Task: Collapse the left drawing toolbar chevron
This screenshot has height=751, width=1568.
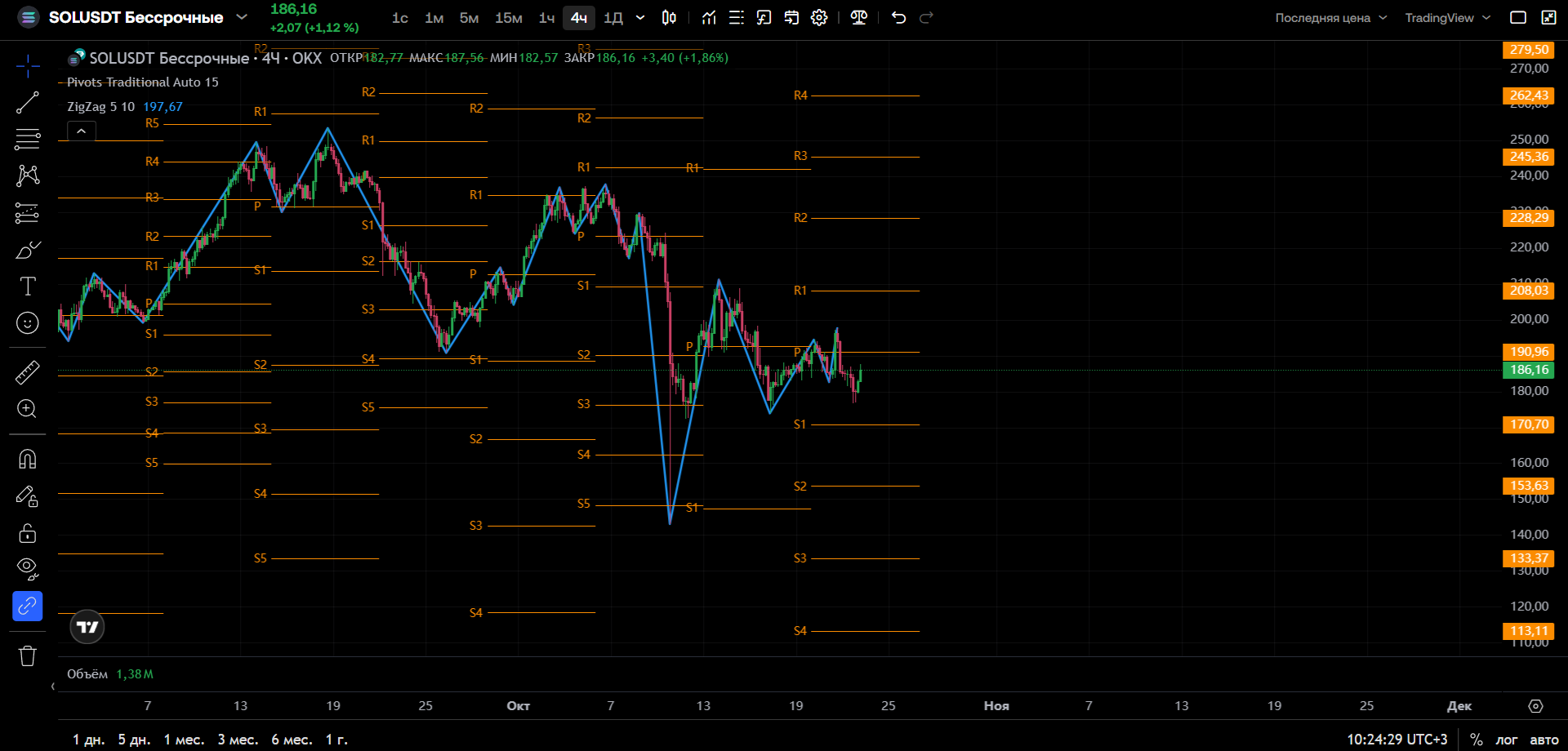Action: pyautogui.click(x=53, y=687)
